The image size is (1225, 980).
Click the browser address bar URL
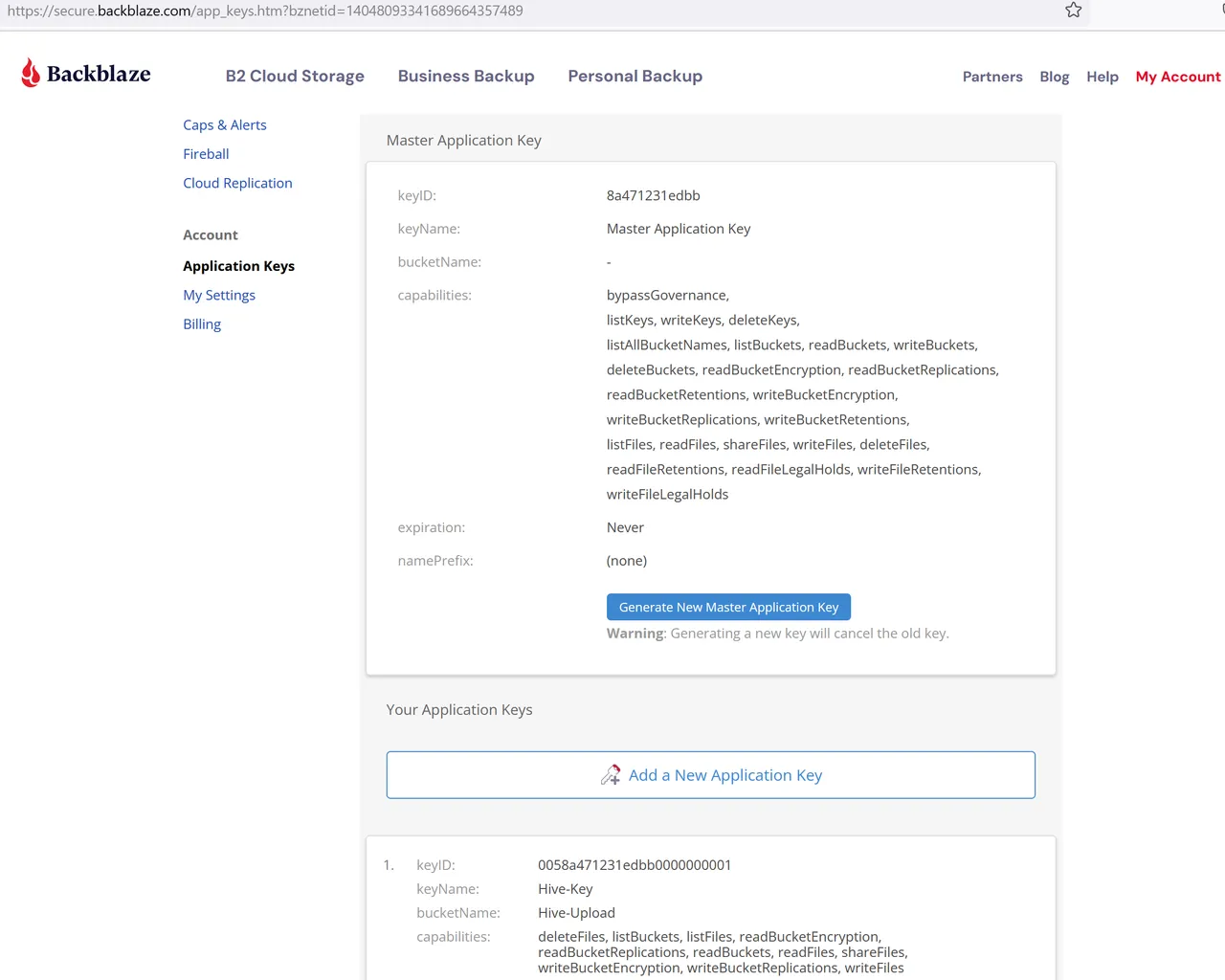pyautogui.click(x=265, y=11)
